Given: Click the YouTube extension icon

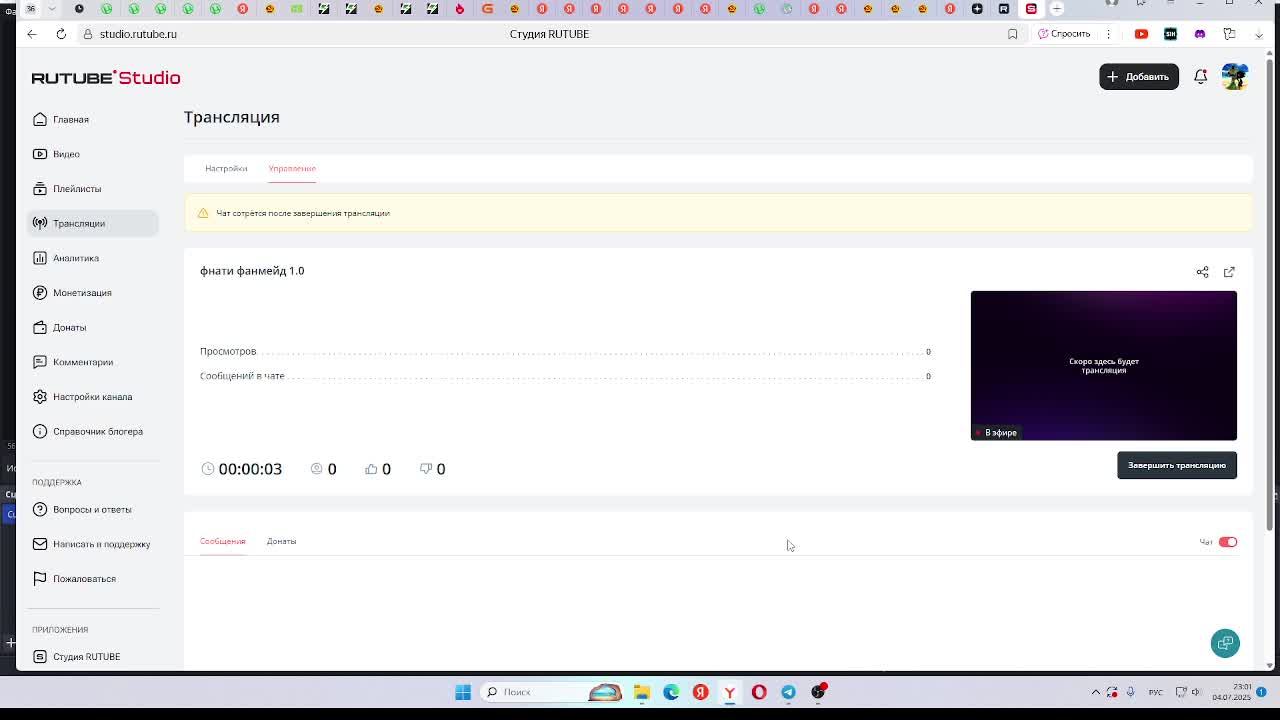Looking at the screenshot, I should (1141, 34).
